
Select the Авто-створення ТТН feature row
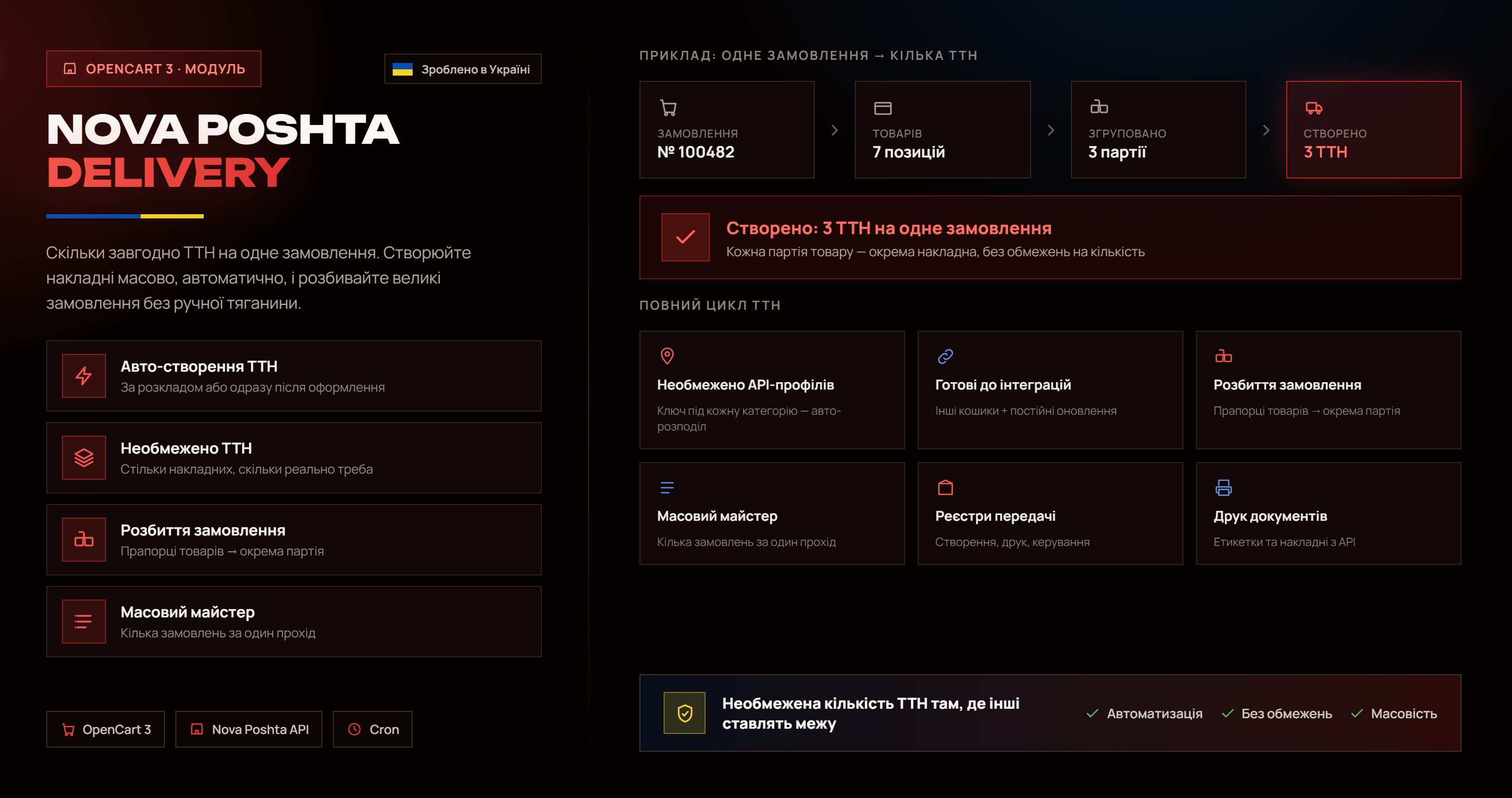tap(294, 375)
